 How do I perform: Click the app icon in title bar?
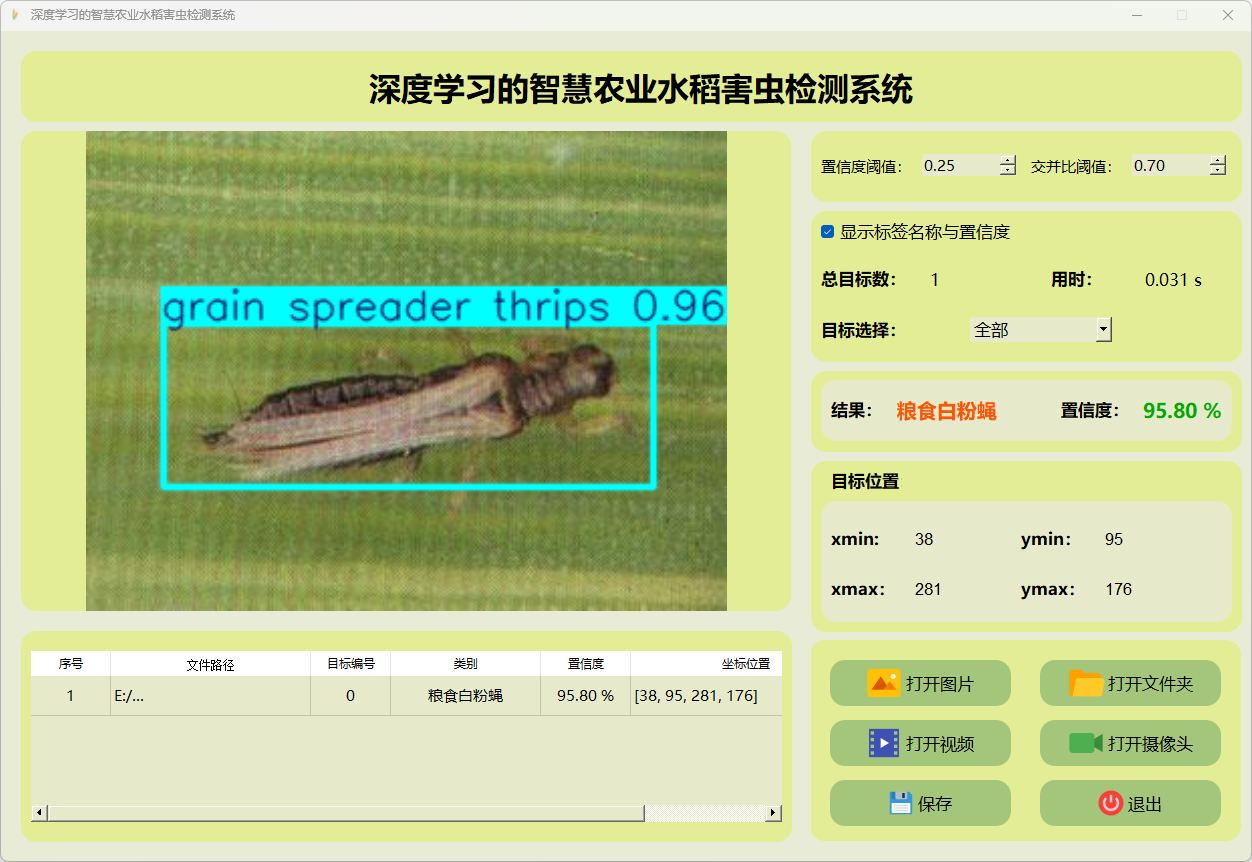coord(15,15)
